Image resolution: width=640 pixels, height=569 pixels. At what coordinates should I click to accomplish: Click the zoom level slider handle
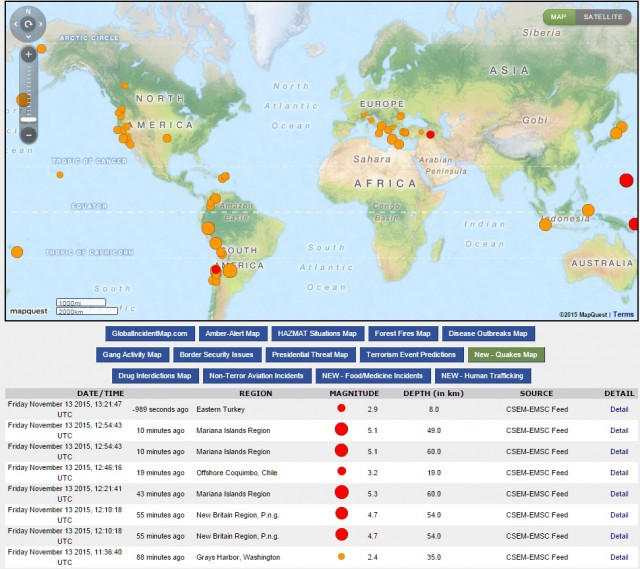tap(28, 119)
